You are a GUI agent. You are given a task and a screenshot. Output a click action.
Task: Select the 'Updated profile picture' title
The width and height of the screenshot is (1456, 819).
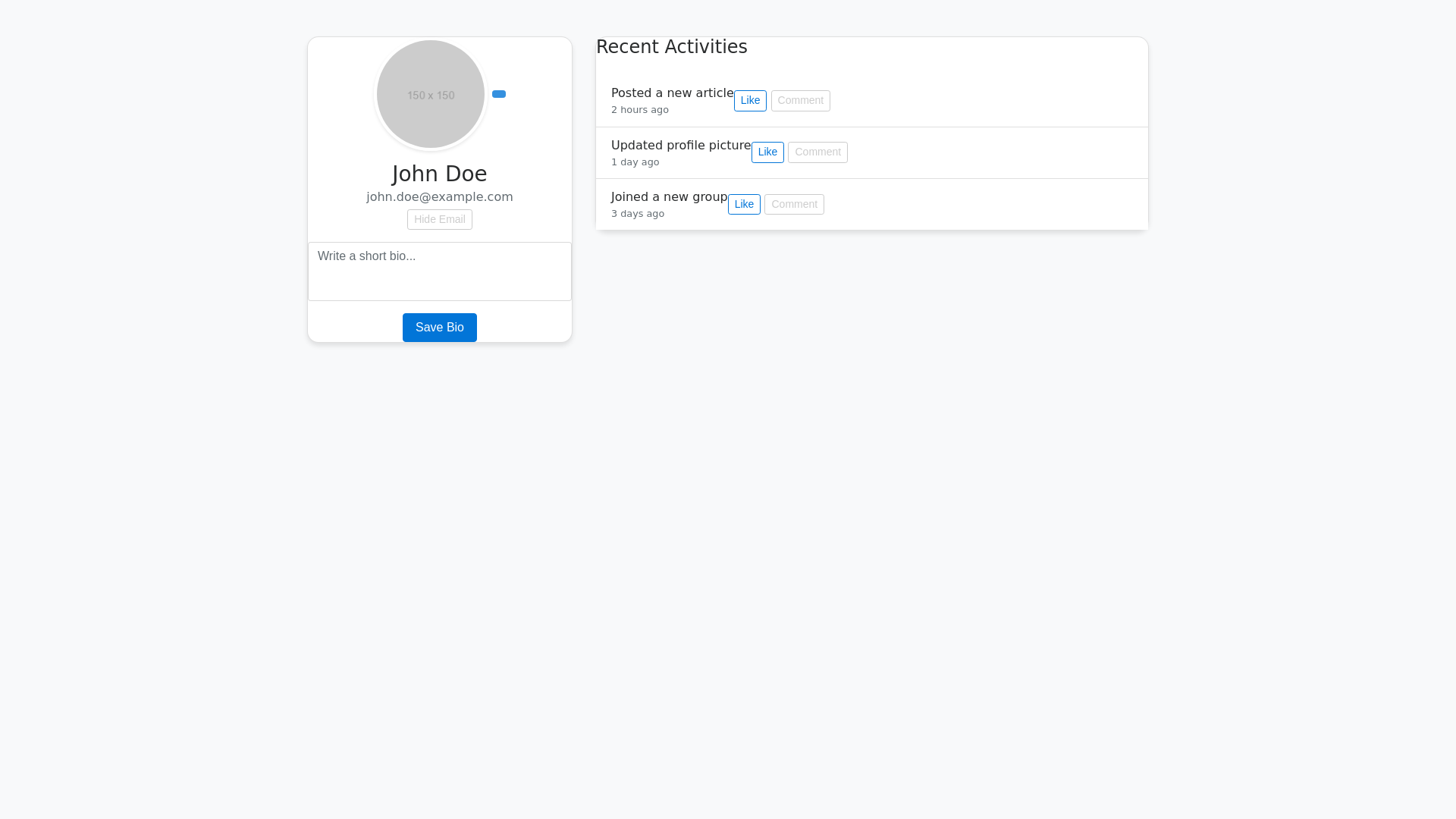click(x=680, y=145)
